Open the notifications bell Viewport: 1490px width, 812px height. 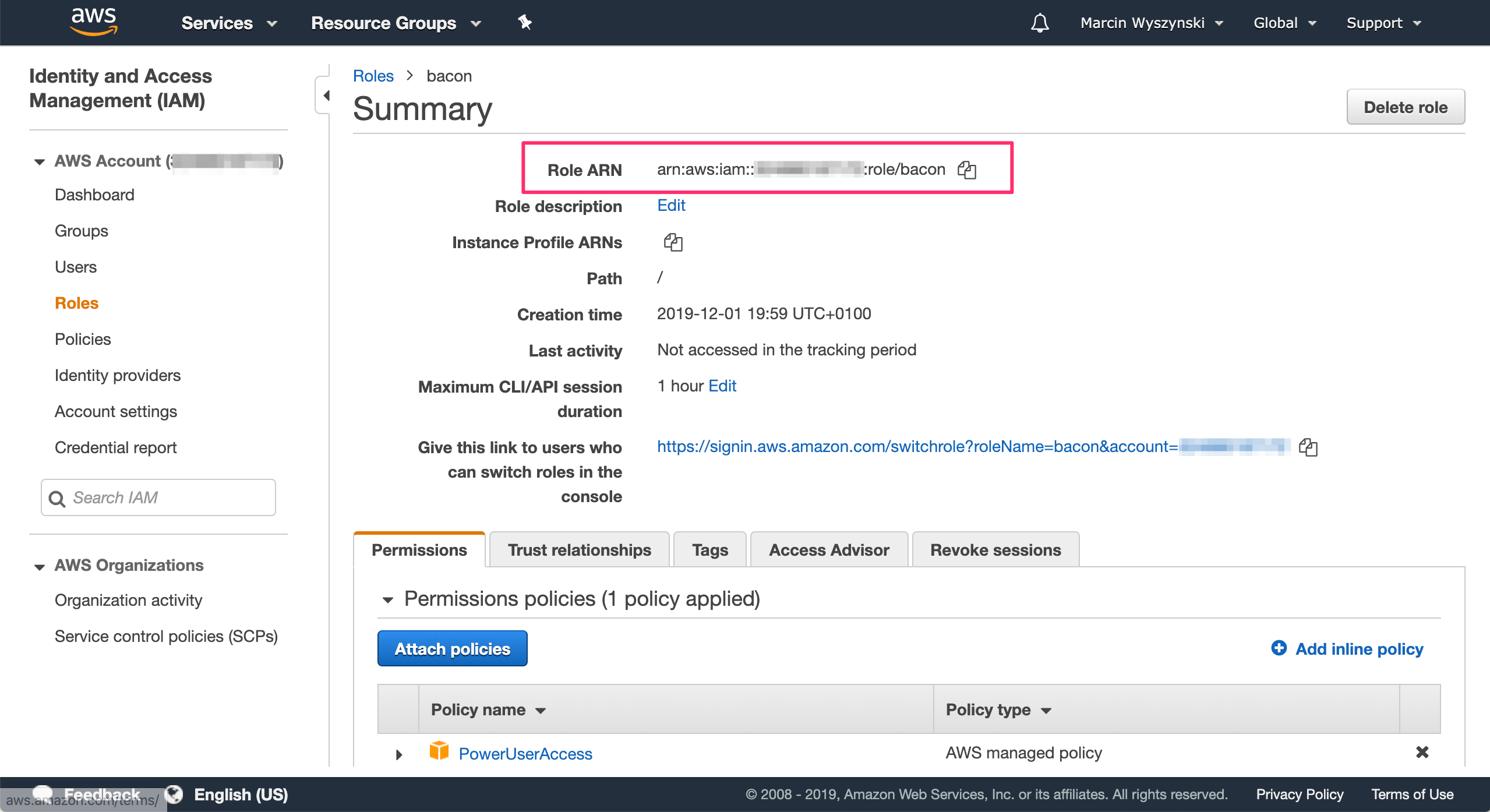[1040, 23]
